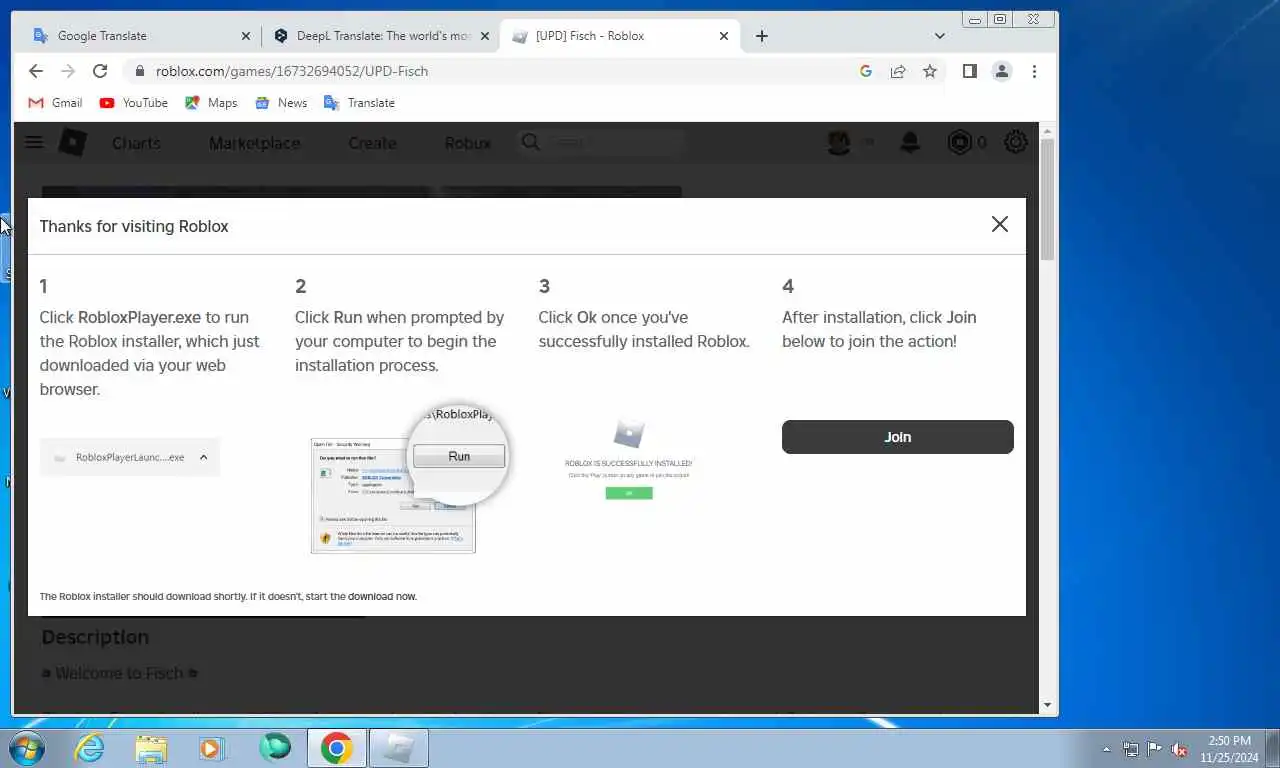
Task: Go back to the previous page
Action: click(36, 71)
